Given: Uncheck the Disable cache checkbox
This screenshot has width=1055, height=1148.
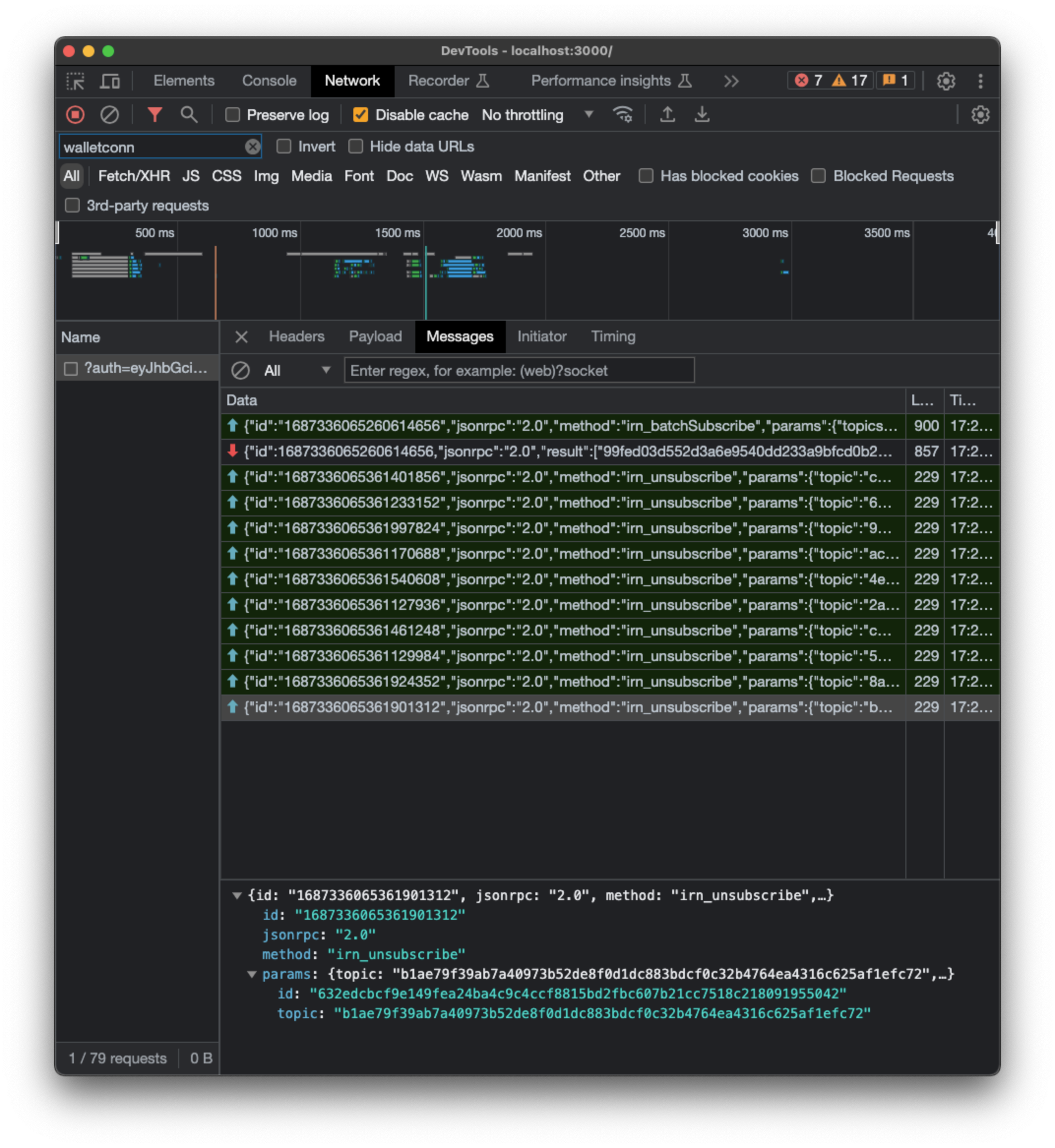Looking at the screenshot, I should pyautogui.click(x=360, y=115).
